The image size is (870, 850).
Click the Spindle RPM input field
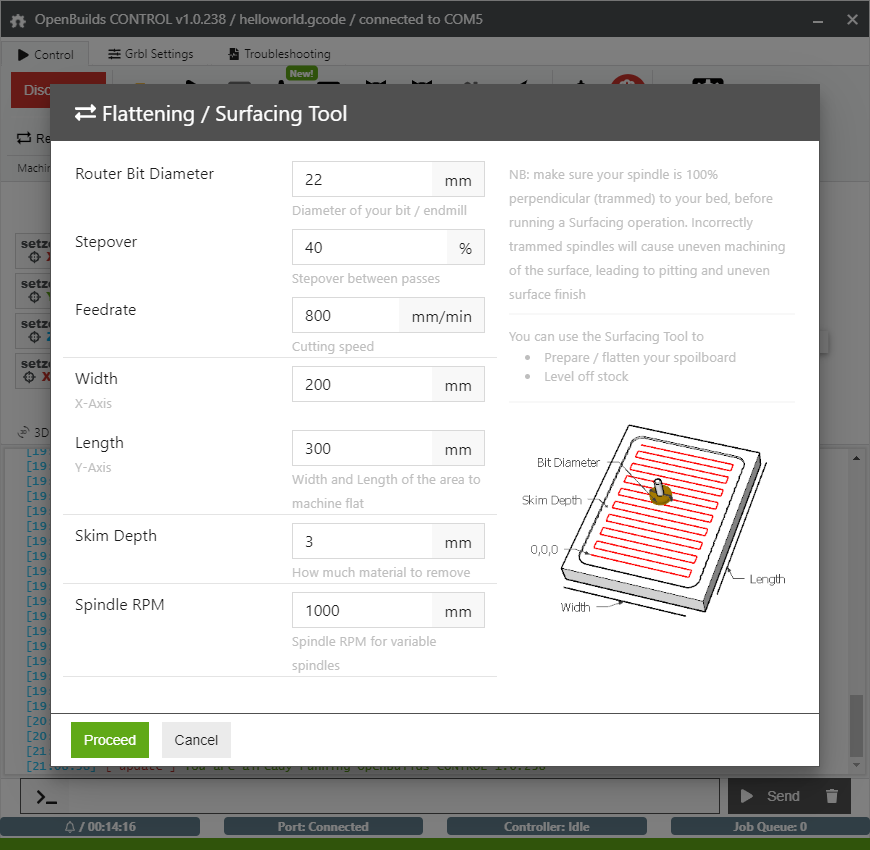tap(362, 610)
